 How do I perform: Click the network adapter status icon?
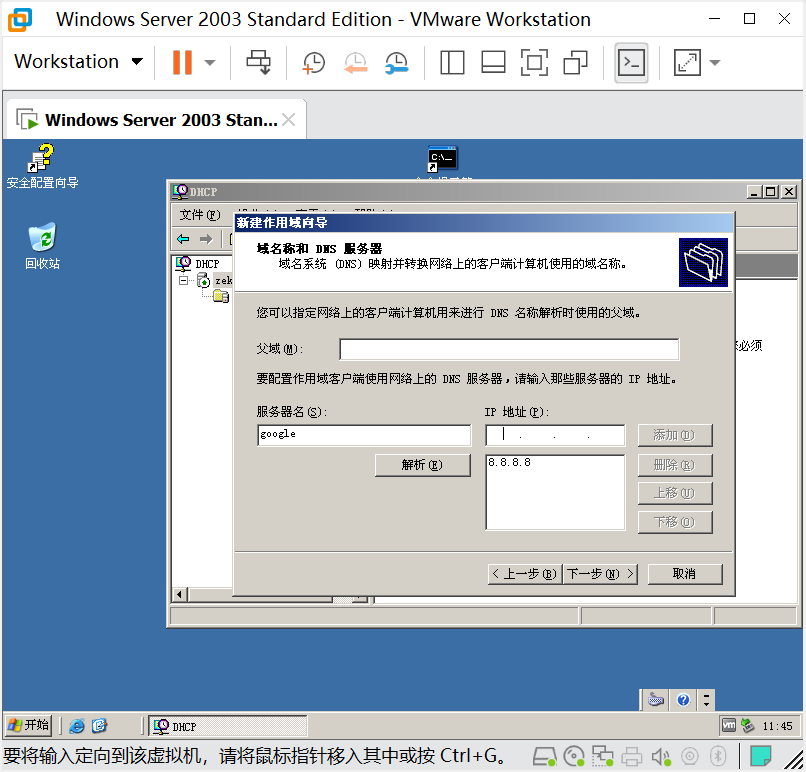(602, 756)
